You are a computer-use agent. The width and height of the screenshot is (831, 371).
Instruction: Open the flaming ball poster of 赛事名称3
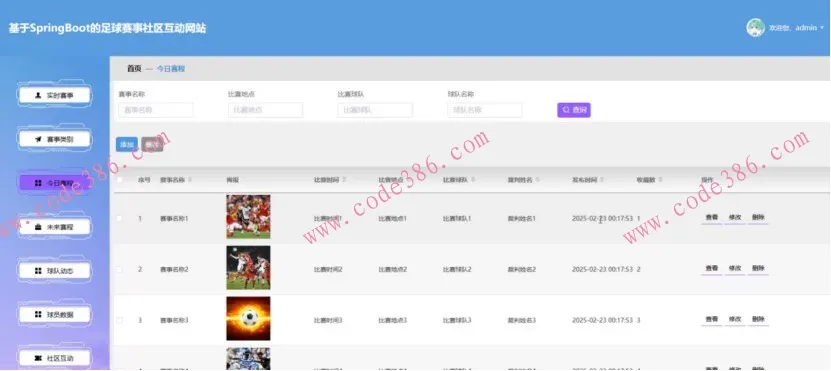[248, 319]
